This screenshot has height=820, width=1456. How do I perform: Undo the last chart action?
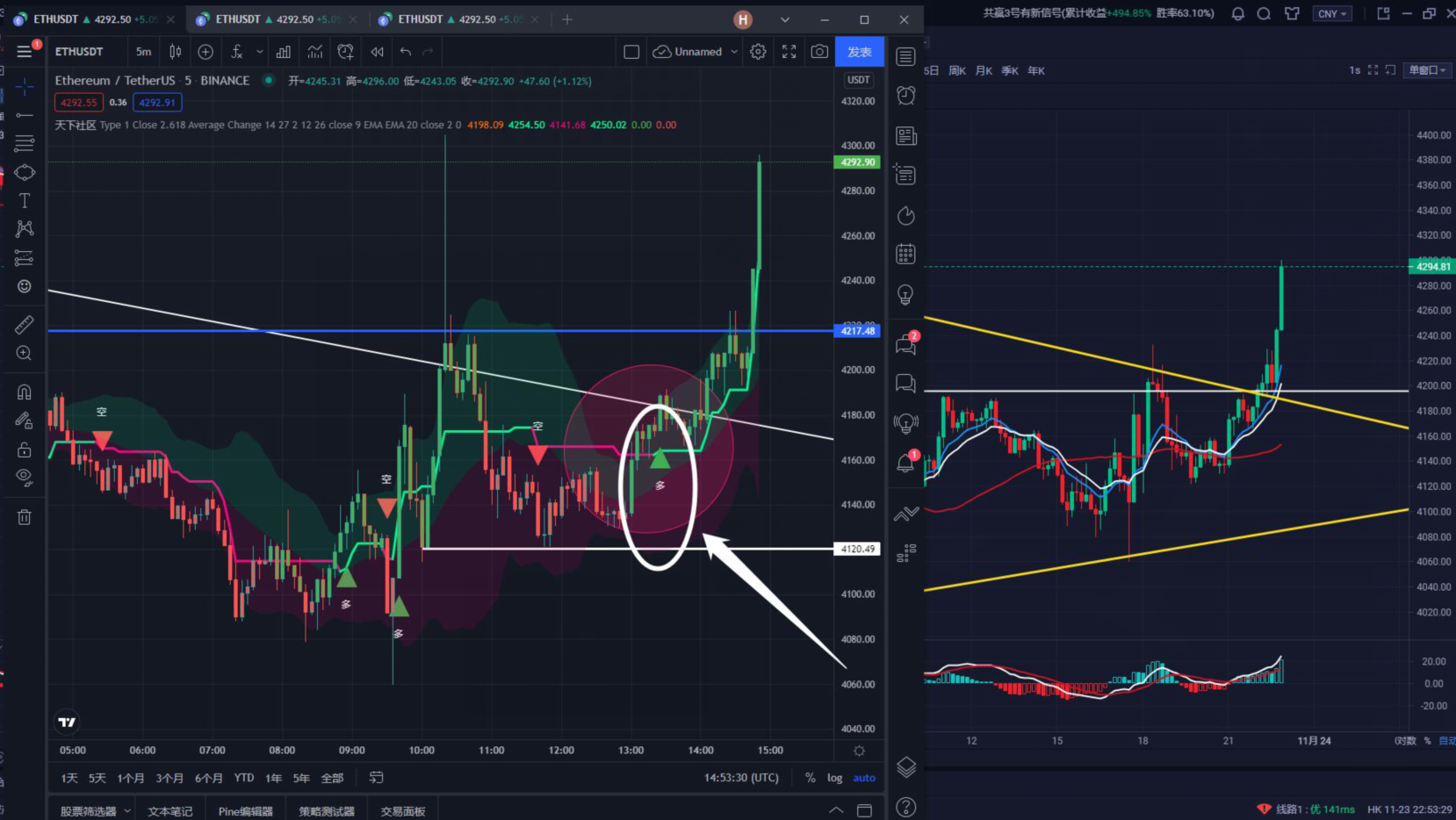click(x=405, y=52)
